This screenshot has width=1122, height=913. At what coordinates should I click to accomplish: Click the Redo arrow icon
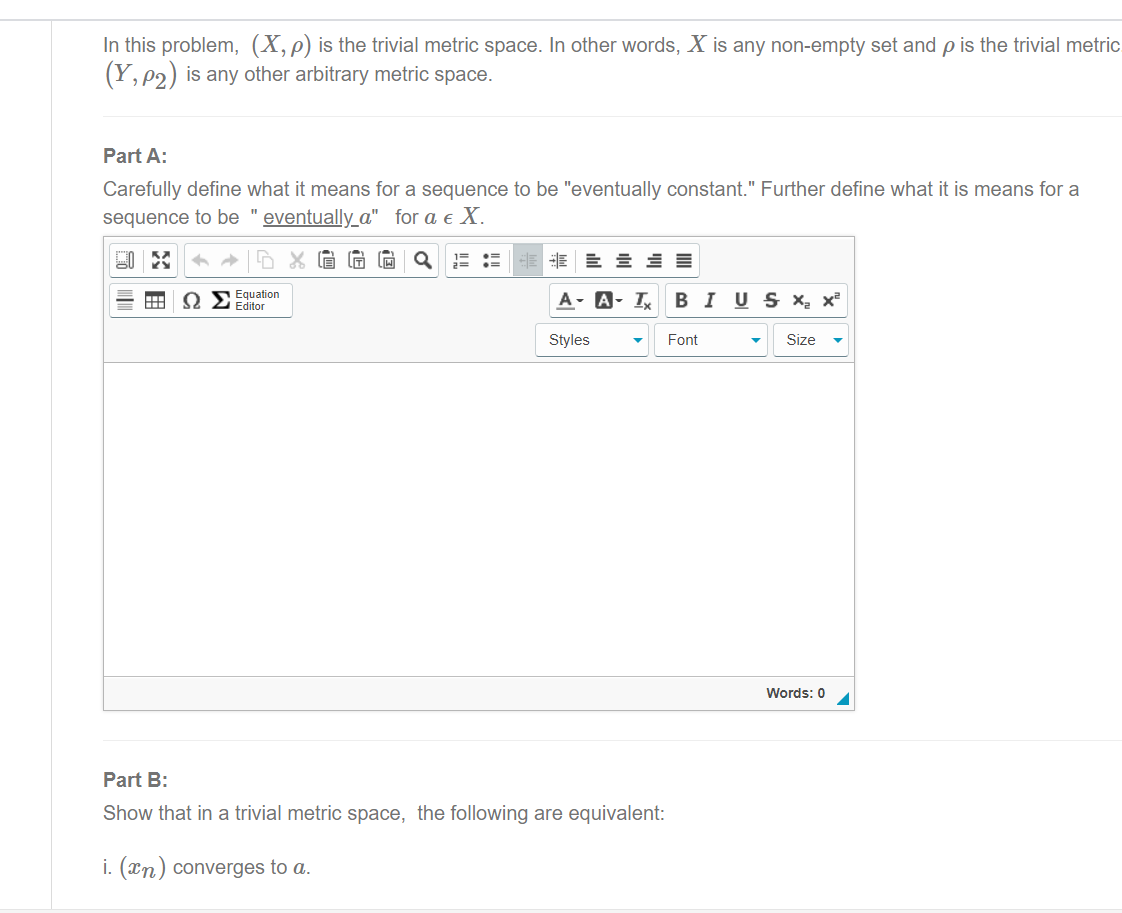coord(229,260)
